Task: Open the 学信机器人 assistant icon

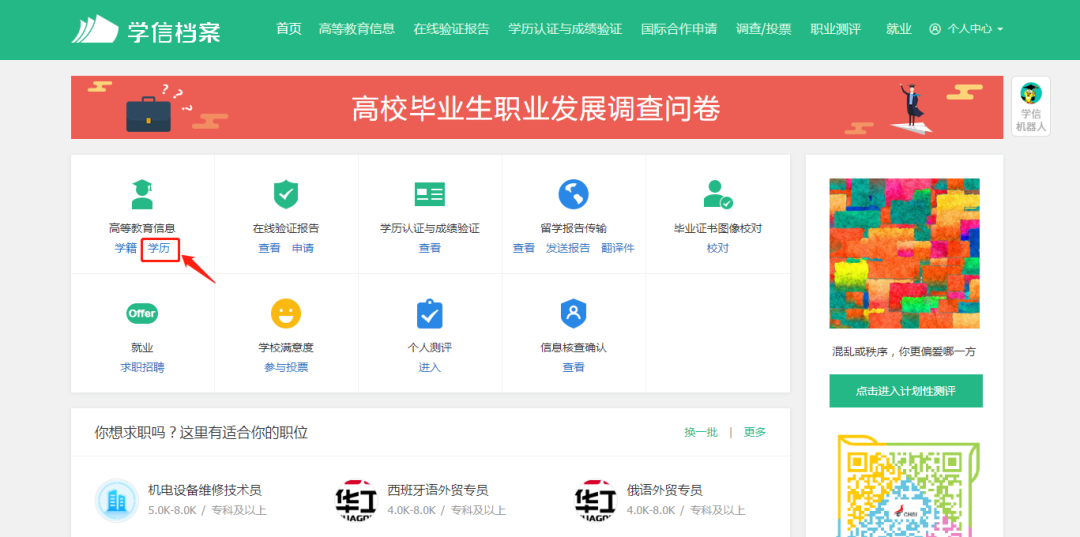Action: point(1031,106)
